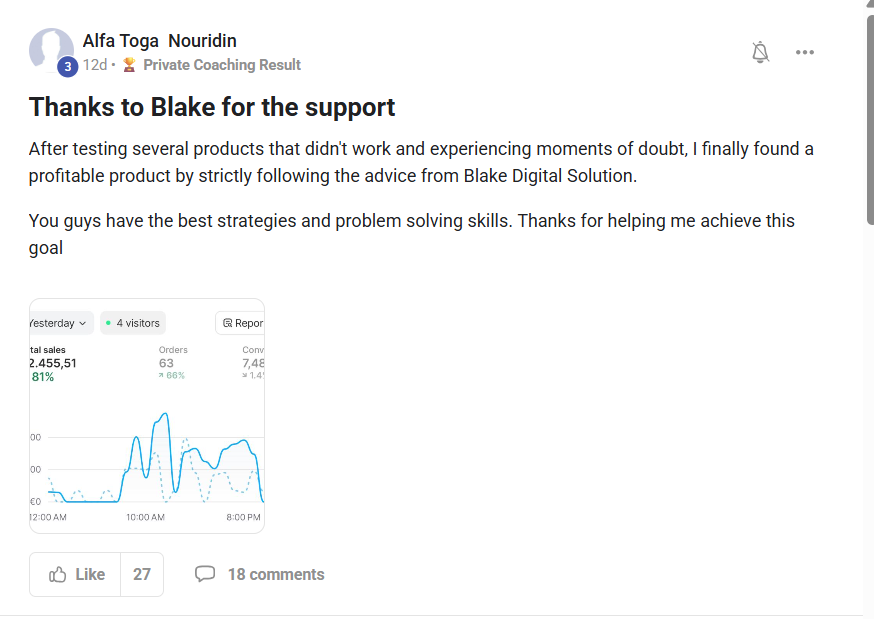The width and height of the screenshot is (874, 619).
Task: Click the '4 visitors' live indicator chip
Action: point(133,323)
